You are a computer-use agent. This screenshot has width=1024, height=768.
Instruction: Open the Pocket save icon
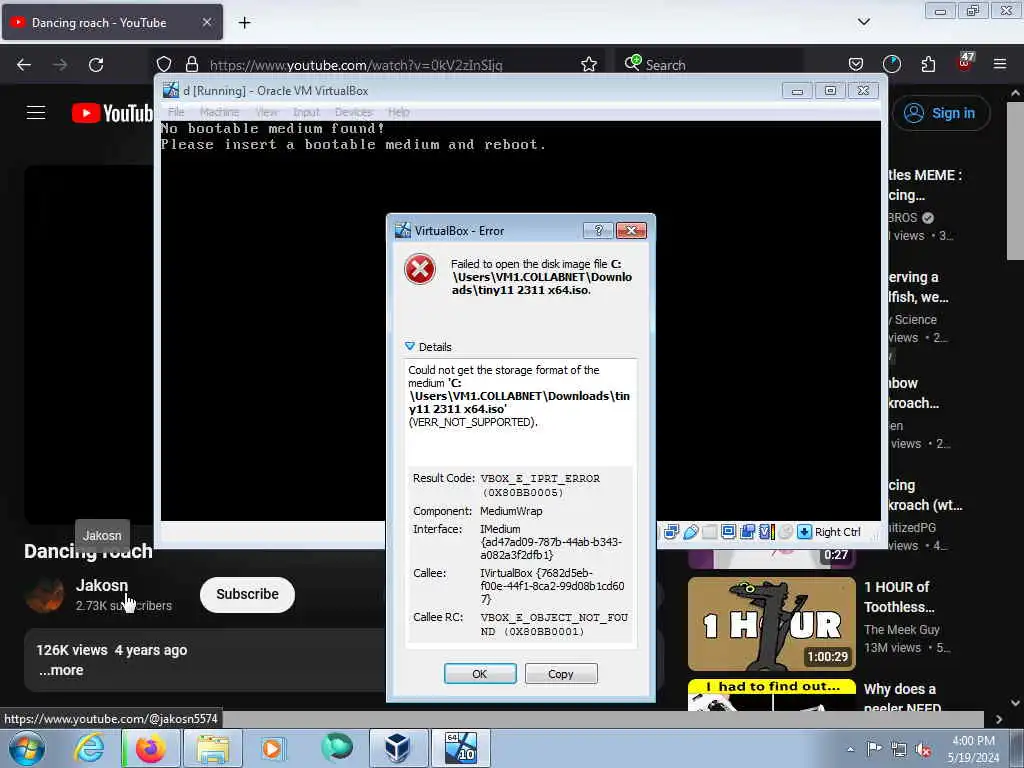856,64
